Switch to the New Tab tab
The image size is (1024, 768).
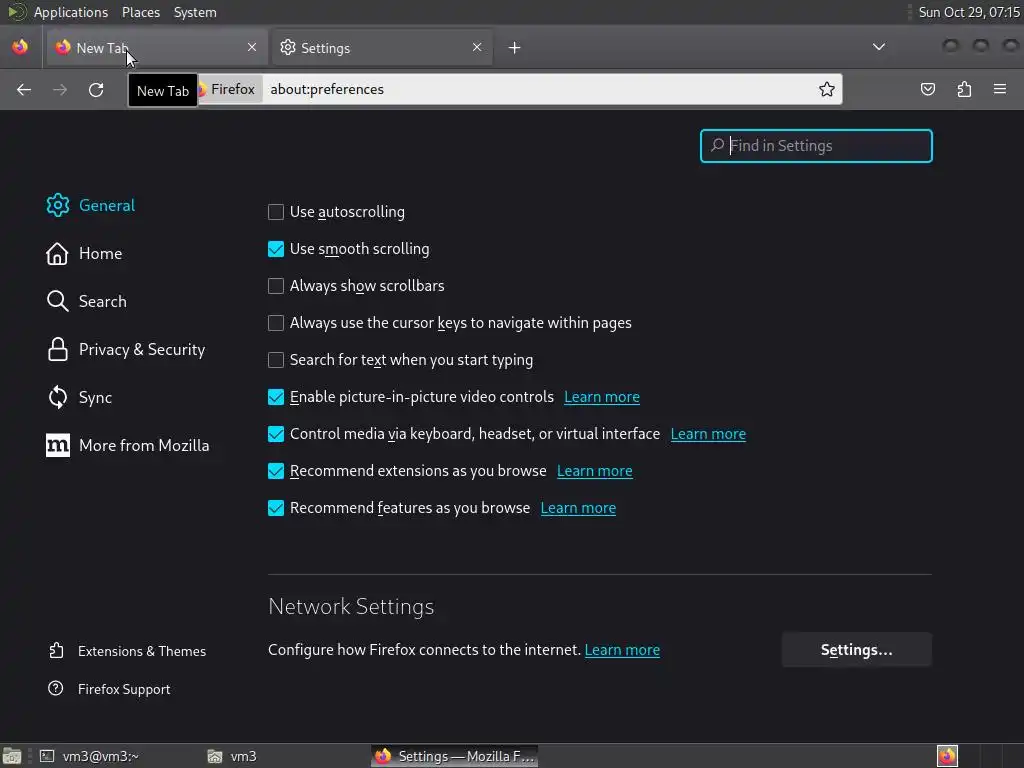150,47
